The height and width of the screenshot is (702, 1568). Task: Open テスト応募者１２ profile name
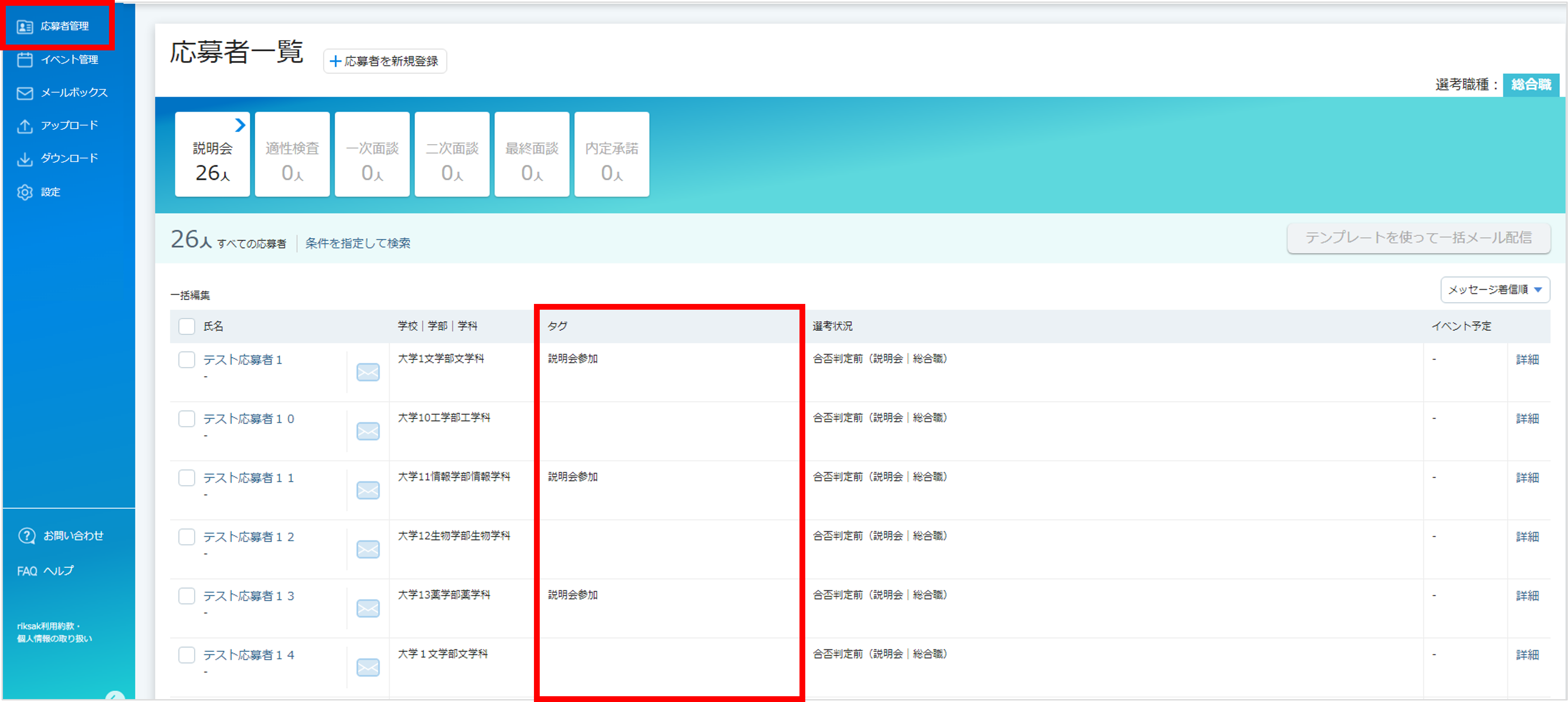(249, 537)
